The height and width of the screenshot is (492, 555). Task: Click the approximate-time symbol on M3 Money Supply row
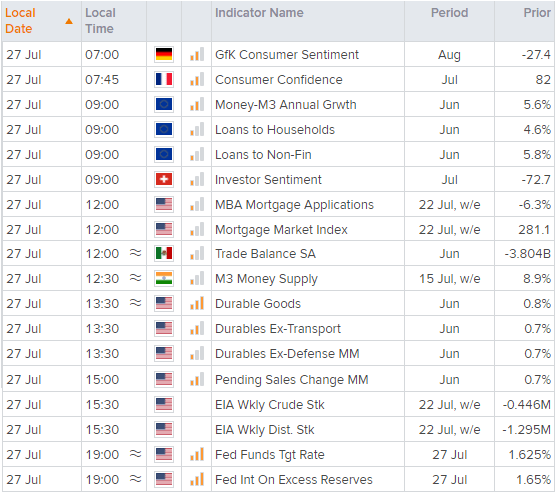click(x=136, y=278)
